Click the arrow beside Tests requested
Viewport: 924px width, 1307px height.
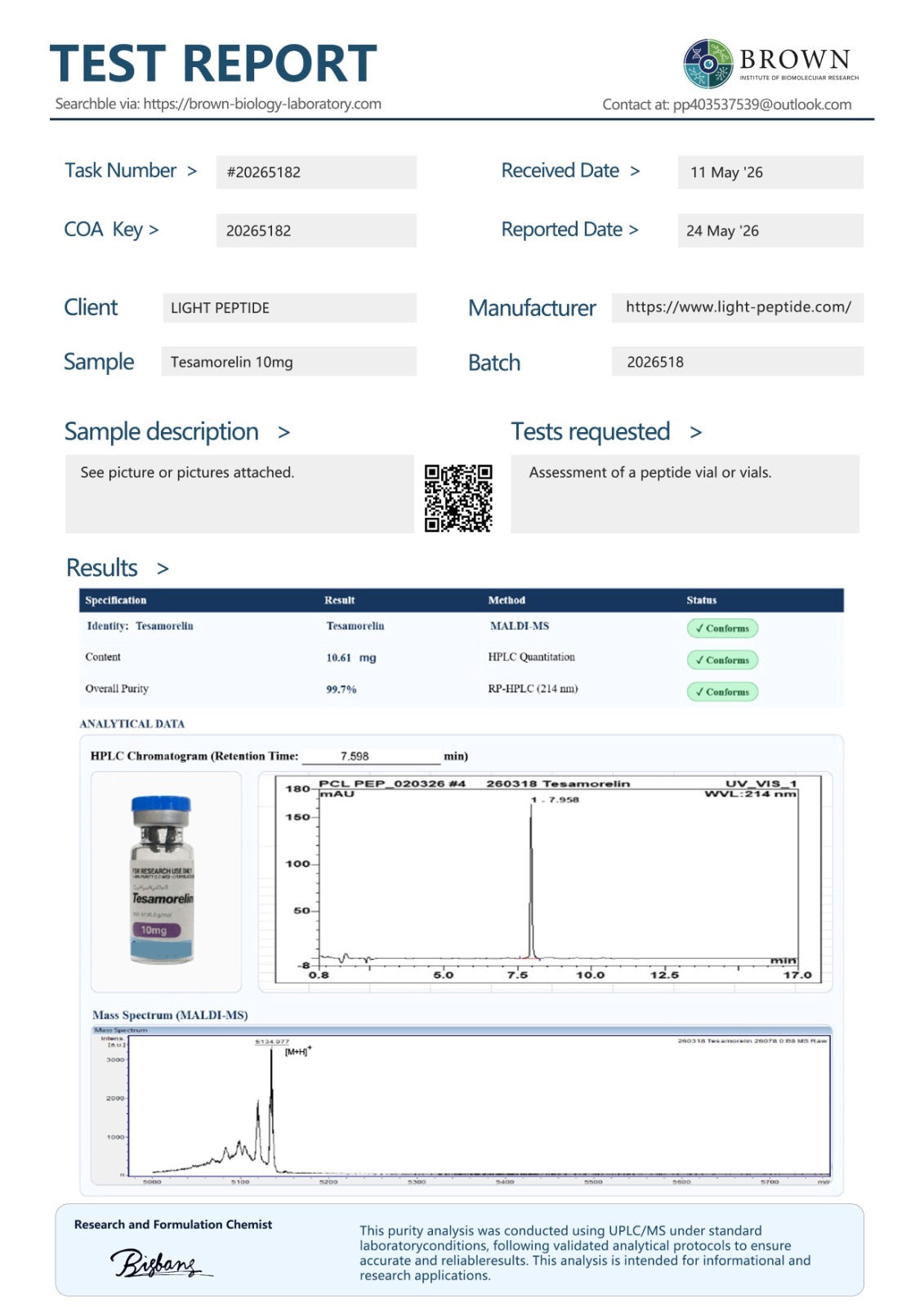coord(695,432)
